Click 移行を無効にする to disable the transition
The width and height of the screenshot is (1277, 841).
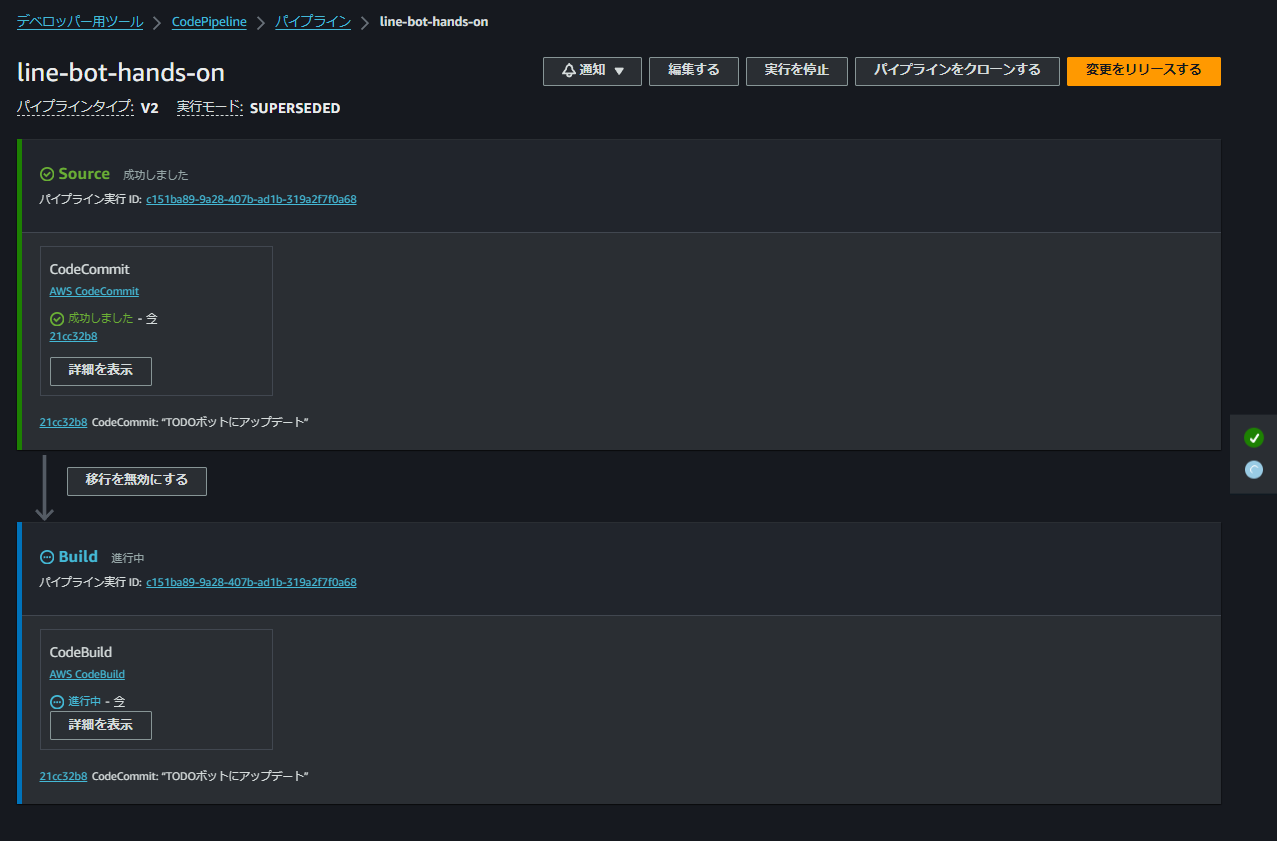coord(136,481)
